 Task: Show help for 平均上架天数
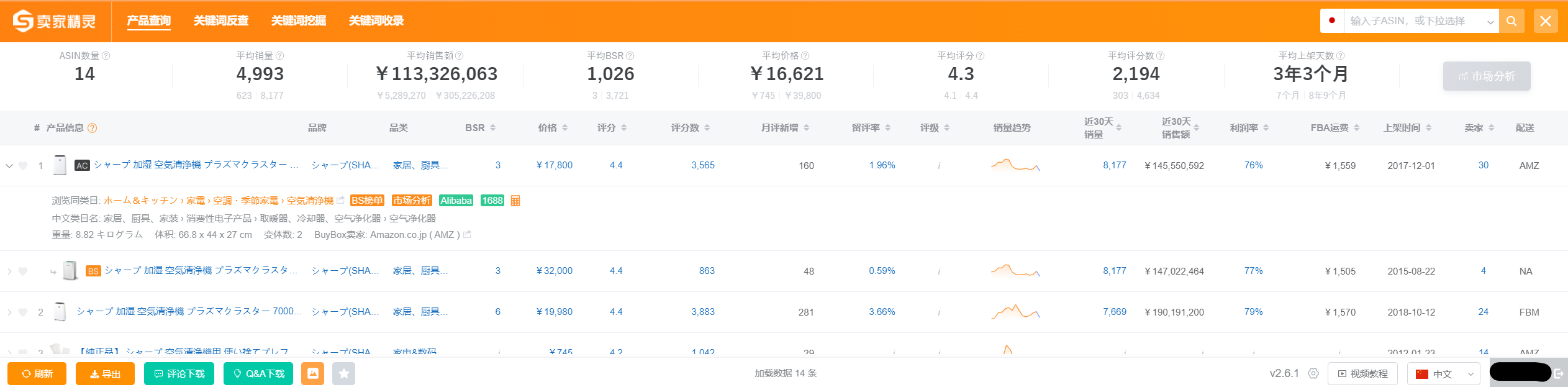pyautogui.click(x=1341, y=55)
